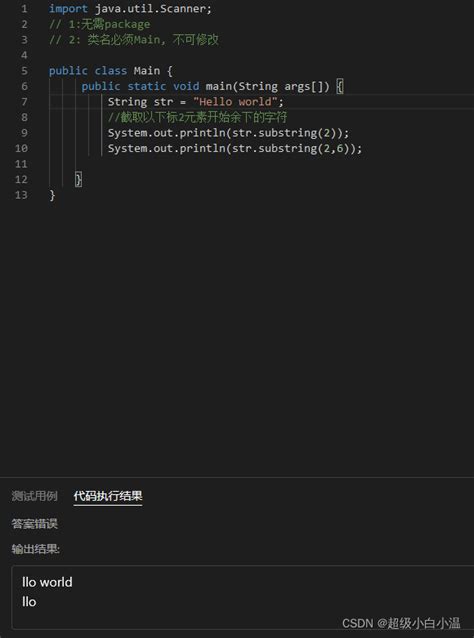
Task: Click line number 7 in the gutter
Action: click(24, 102)
